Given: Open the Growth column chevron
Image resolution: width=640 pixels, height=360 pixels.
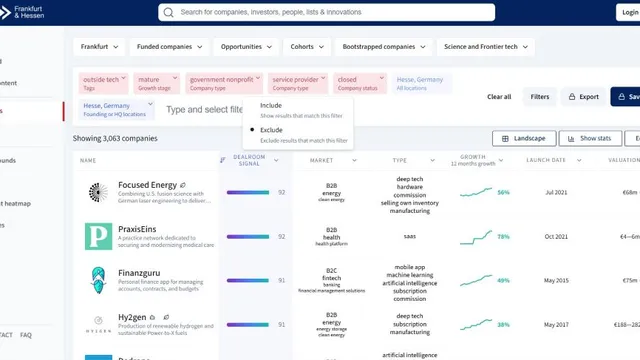Looking at the screenshot, I should tap(501, 160).
